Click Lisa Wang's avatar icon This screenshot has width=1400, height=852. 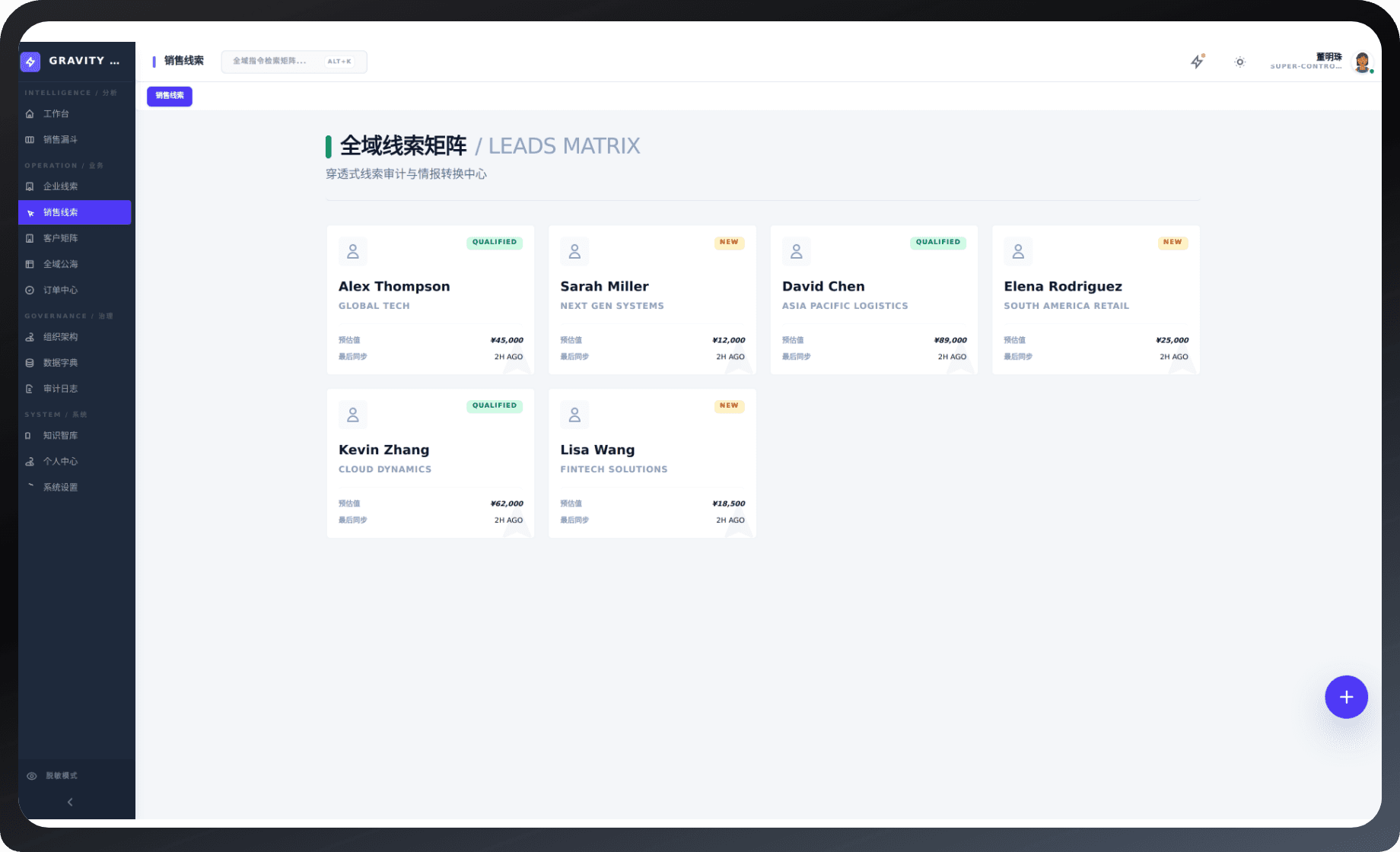click(574, 415)
